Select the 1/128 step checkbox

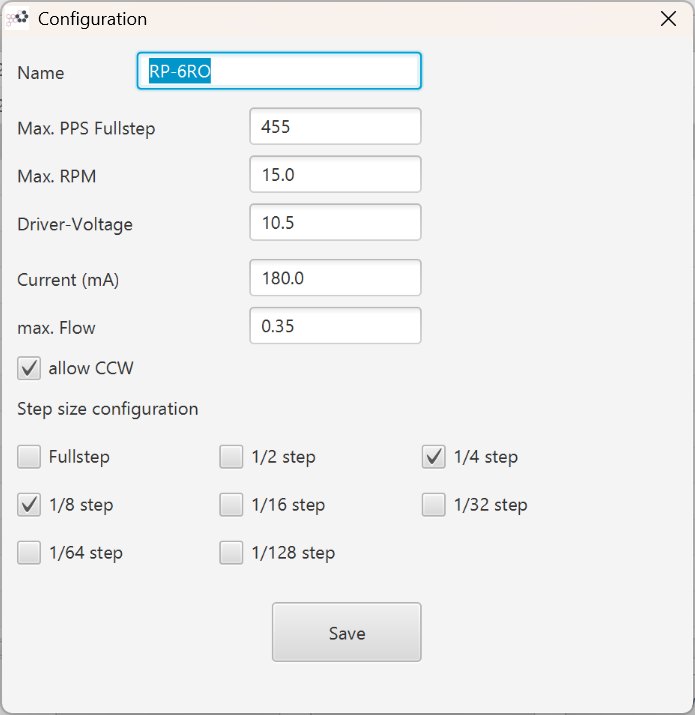(x=231, y=552)
